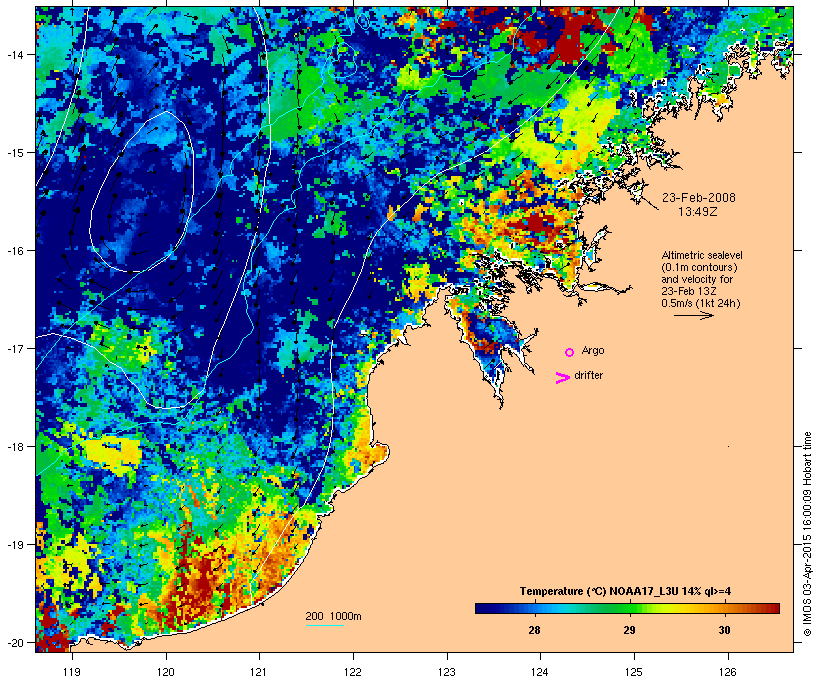The height and width of the screenshot is (680, 820).
Task: Click the latitude '-18' axis label
Action: [14, 447]
